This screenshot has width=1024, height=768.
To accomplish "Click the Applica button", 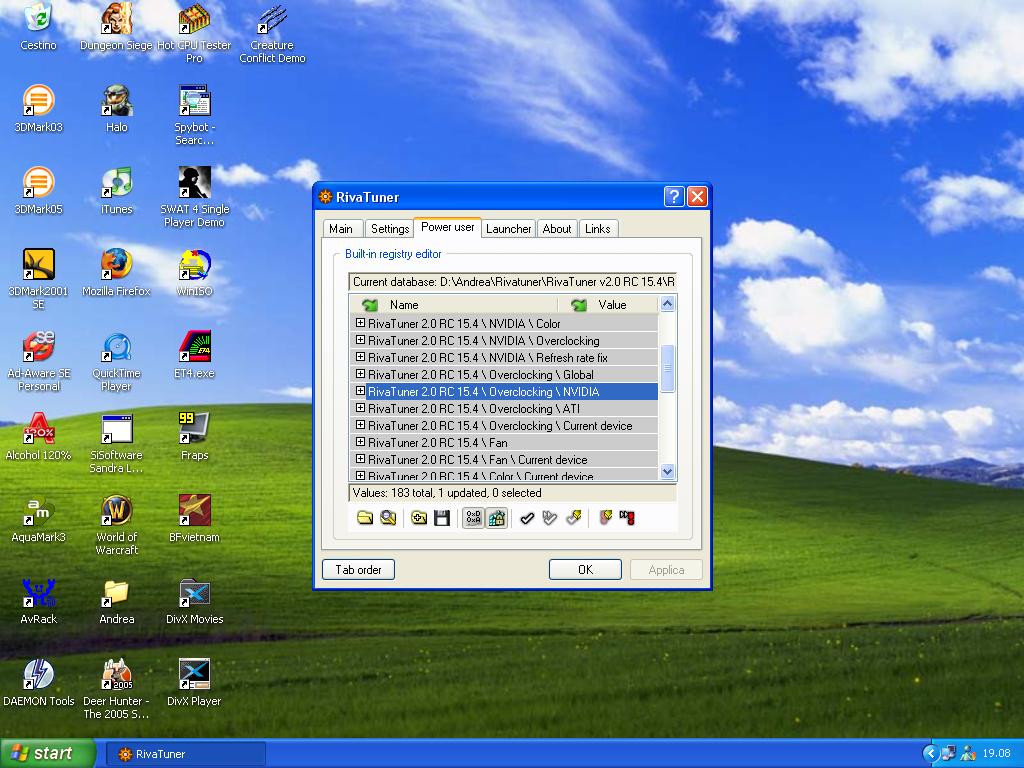I will [666, 569].
